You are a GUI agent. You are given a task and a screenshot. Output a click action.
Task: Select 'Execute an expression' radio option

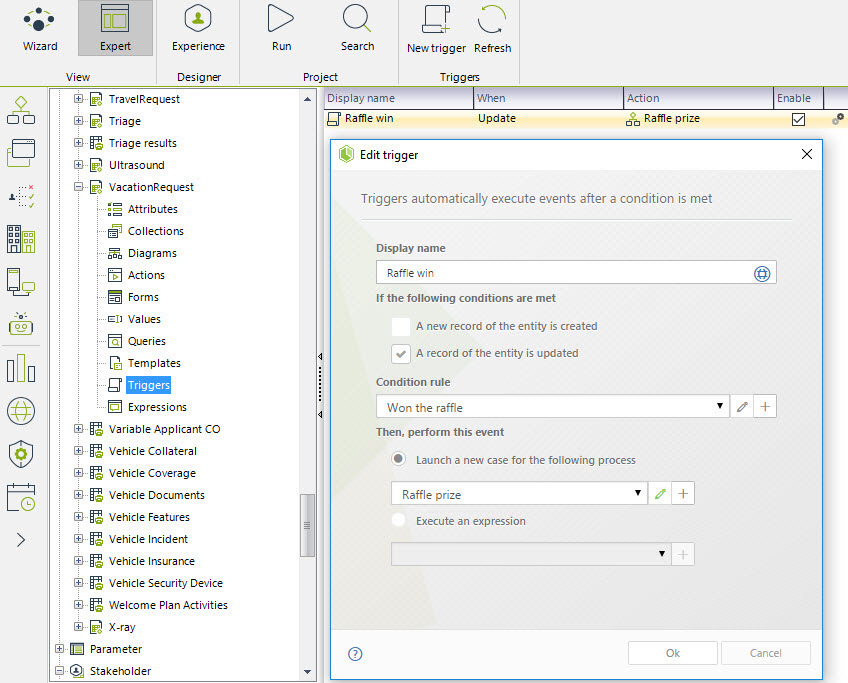pyautogui.click(x=399, y=520)
